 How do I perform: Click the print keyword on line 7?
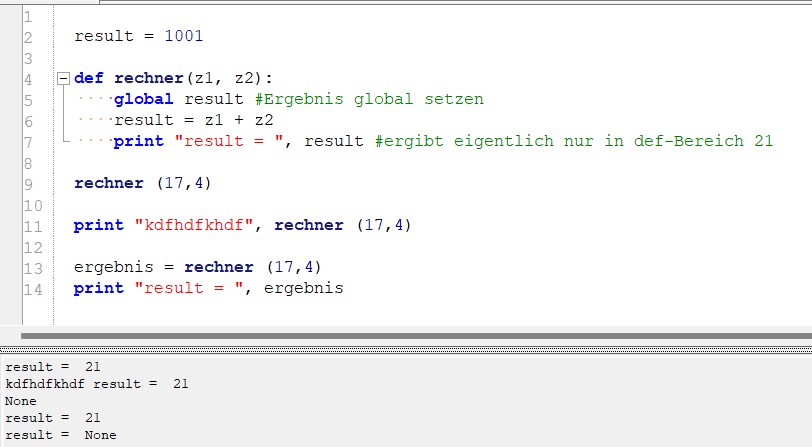click(138, 141)
